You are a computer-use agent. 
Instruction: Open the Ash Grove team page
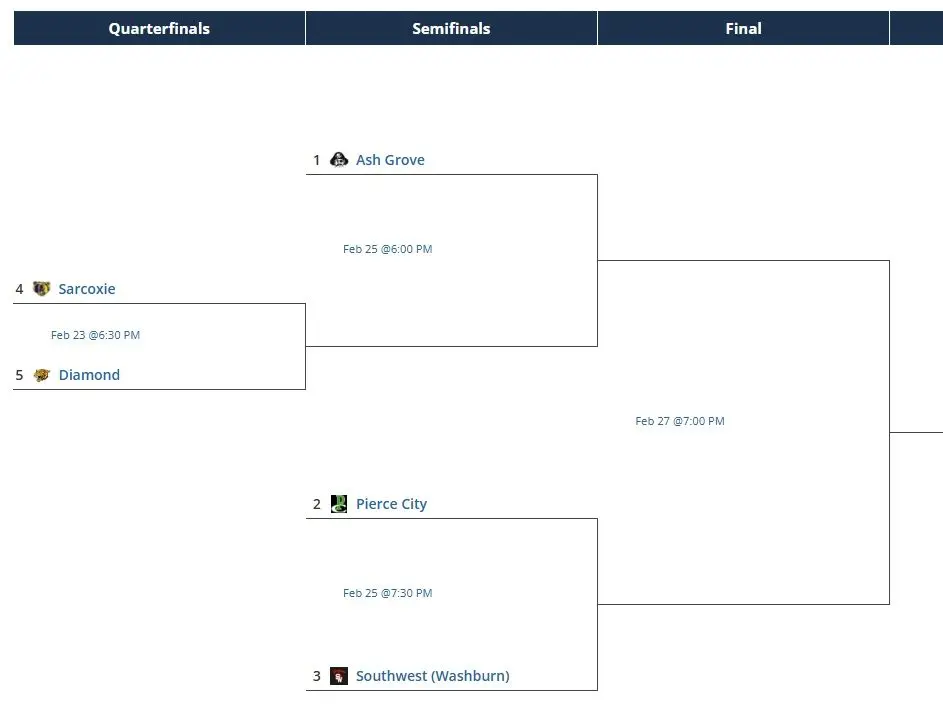[x=389, y=159]
